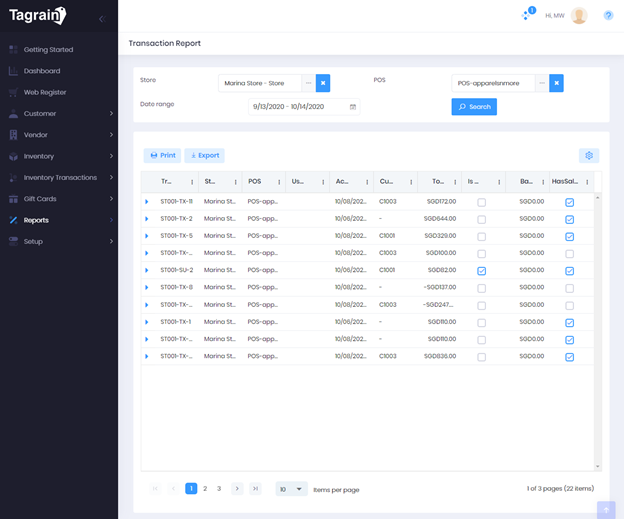Go to next page arrow
The width and height of the screenshot is (624, 519).
237,488
